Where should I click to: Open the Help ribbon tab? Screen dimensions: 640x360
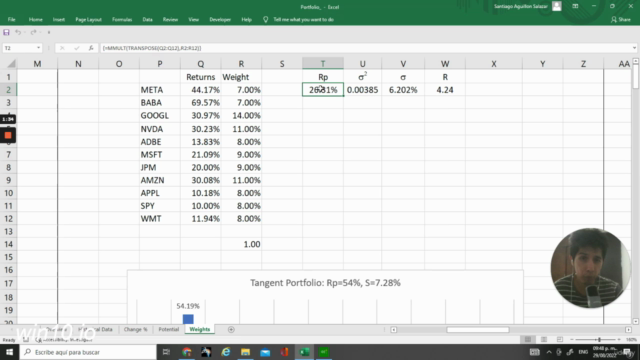click(x=246, y=19)
